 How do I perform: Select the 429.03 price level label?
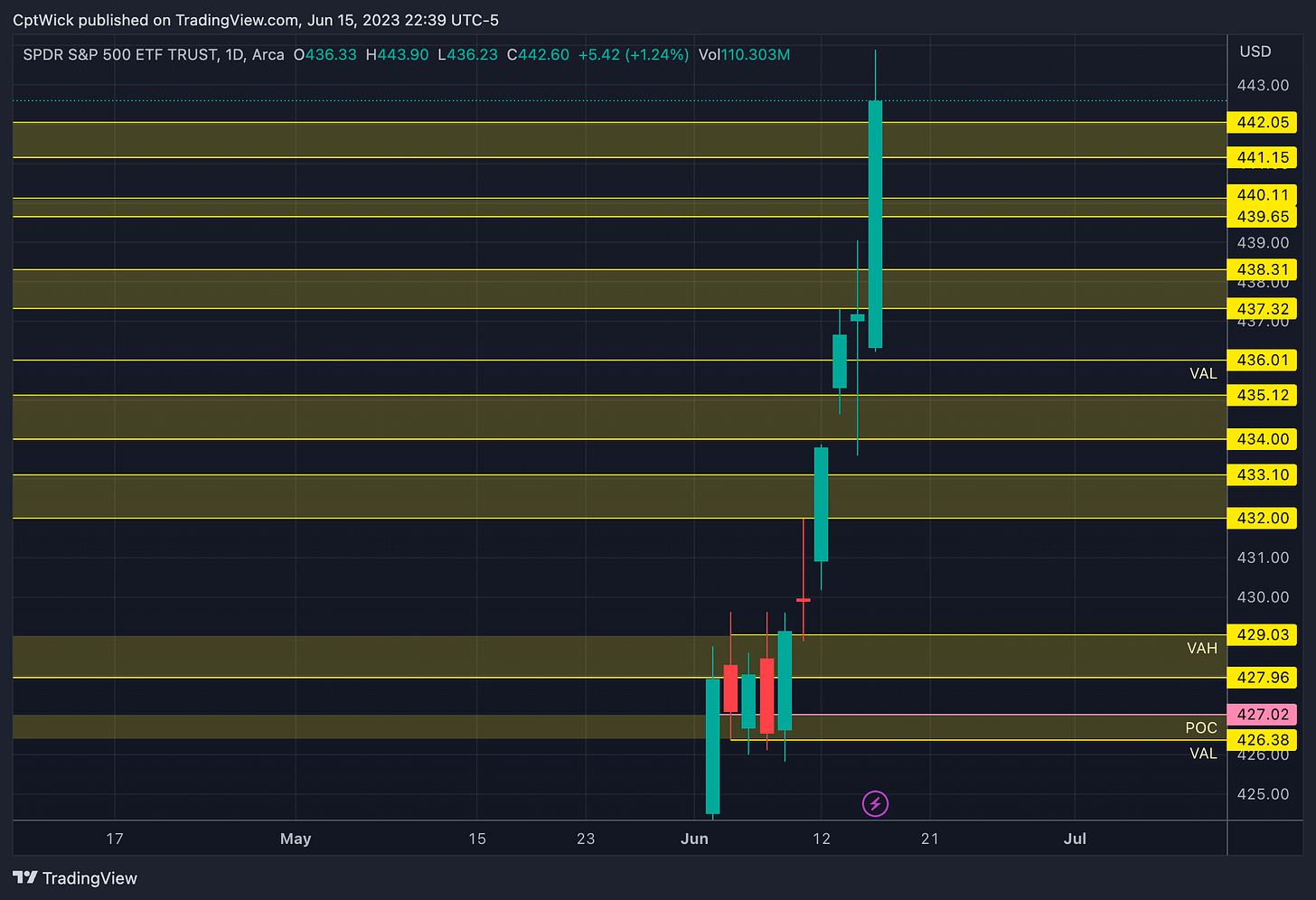point(1262,634)
